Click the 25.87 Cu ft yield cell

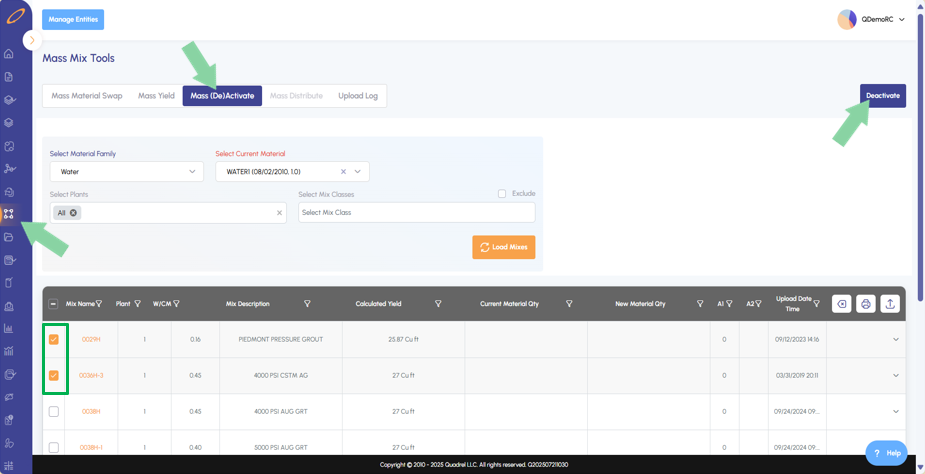[x=404, y=340]
